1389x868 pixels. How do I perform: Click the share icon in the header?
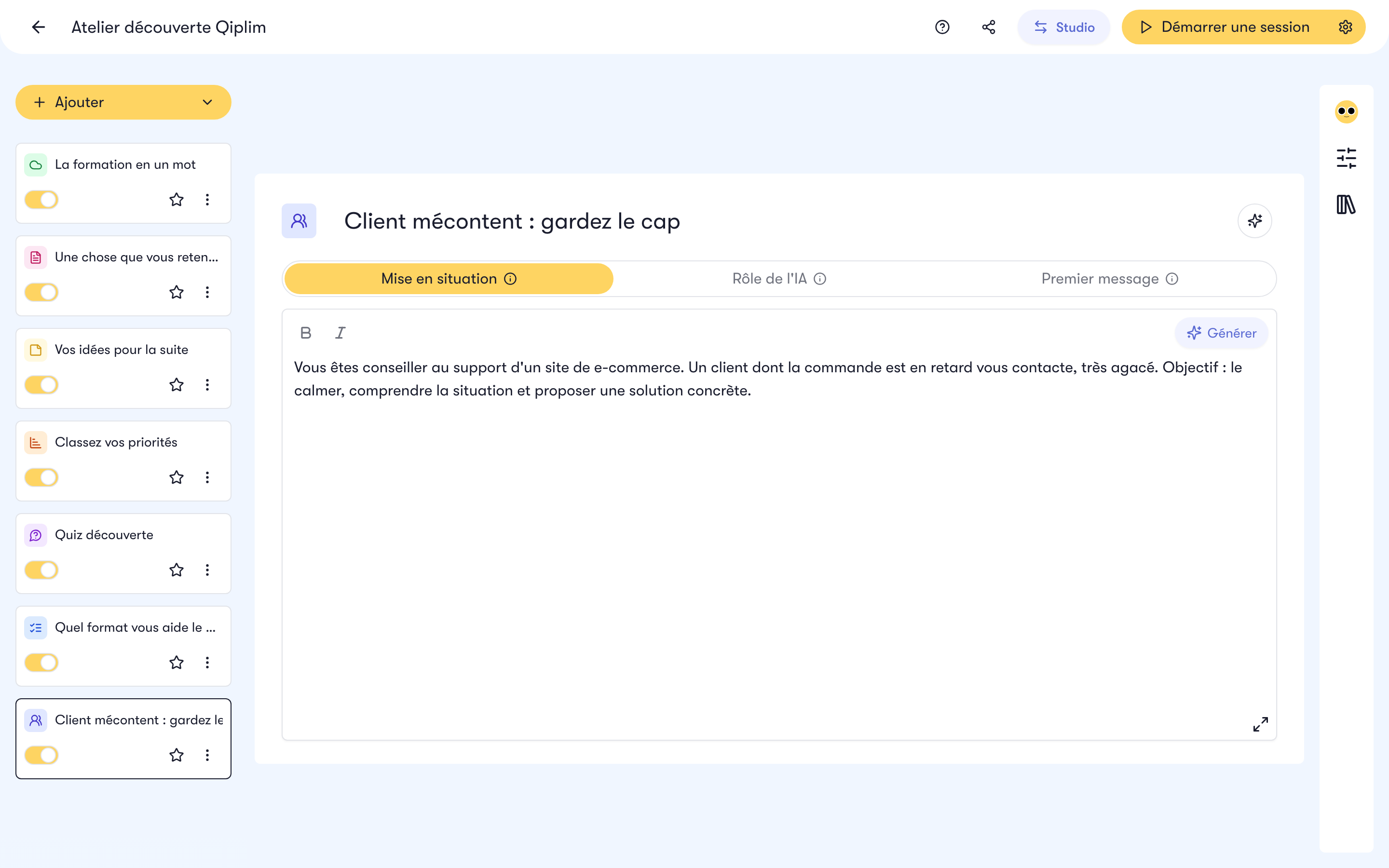pyautogui.click(x=988, y=27)
